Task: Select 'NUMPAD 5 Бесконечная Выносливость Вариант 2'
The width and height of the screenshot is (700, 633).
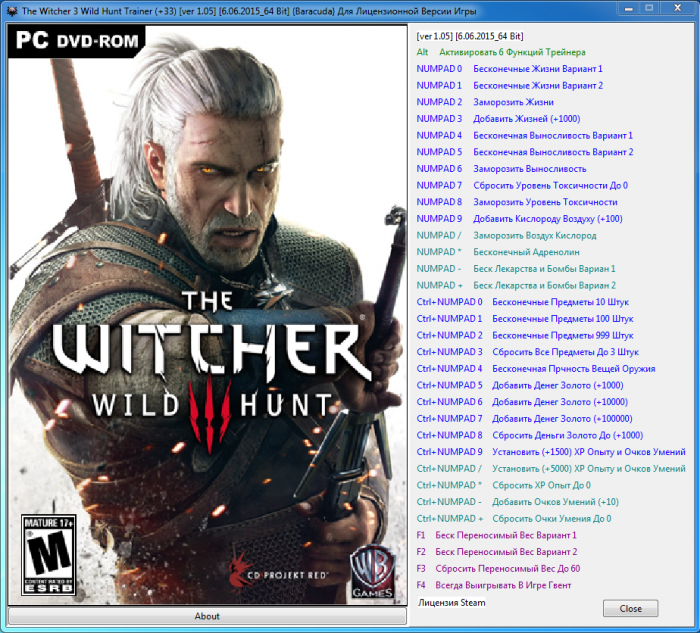Action: [x=525, y=152]
